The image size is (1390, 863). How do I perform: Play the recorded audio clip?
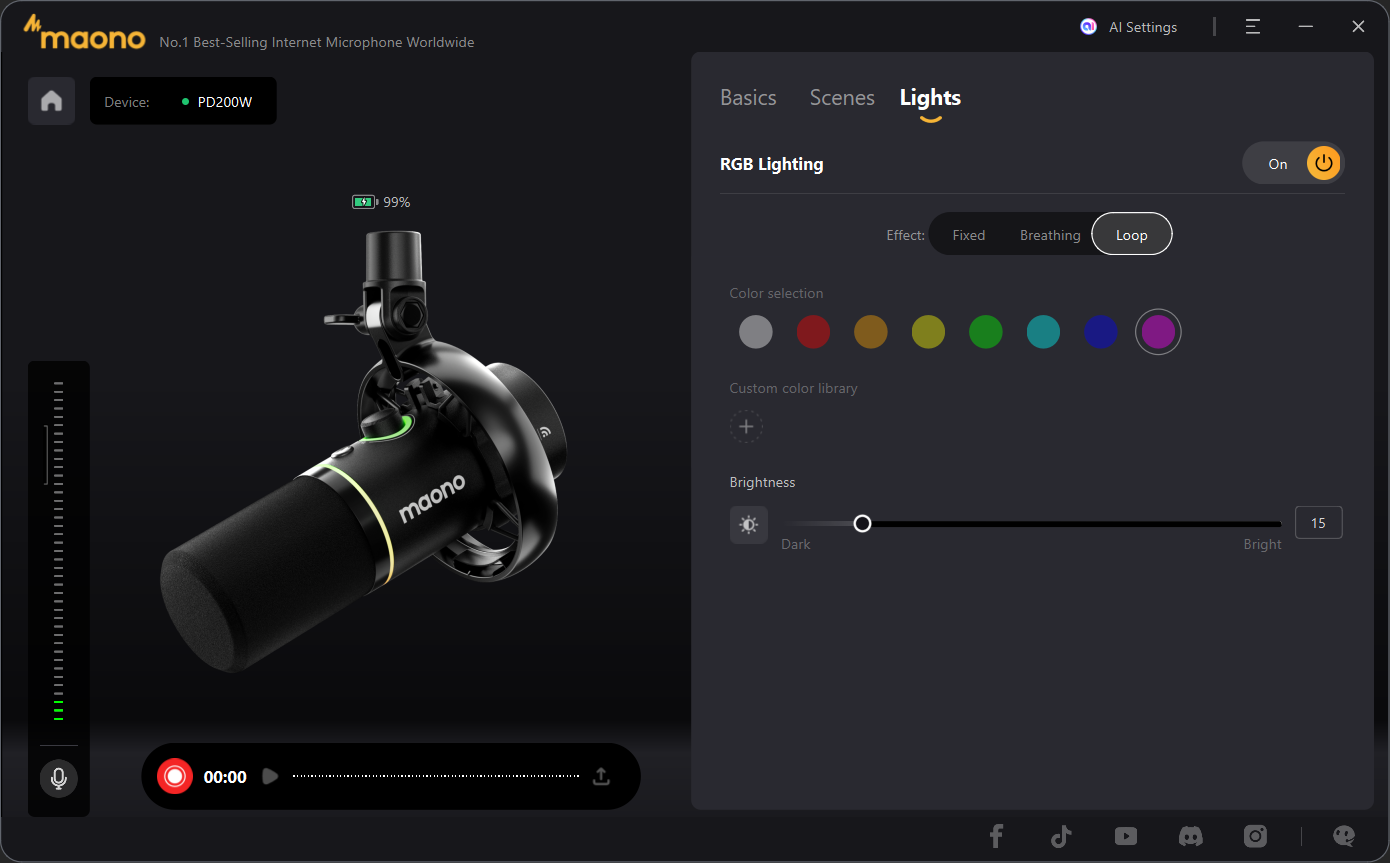tap(269, 776)
